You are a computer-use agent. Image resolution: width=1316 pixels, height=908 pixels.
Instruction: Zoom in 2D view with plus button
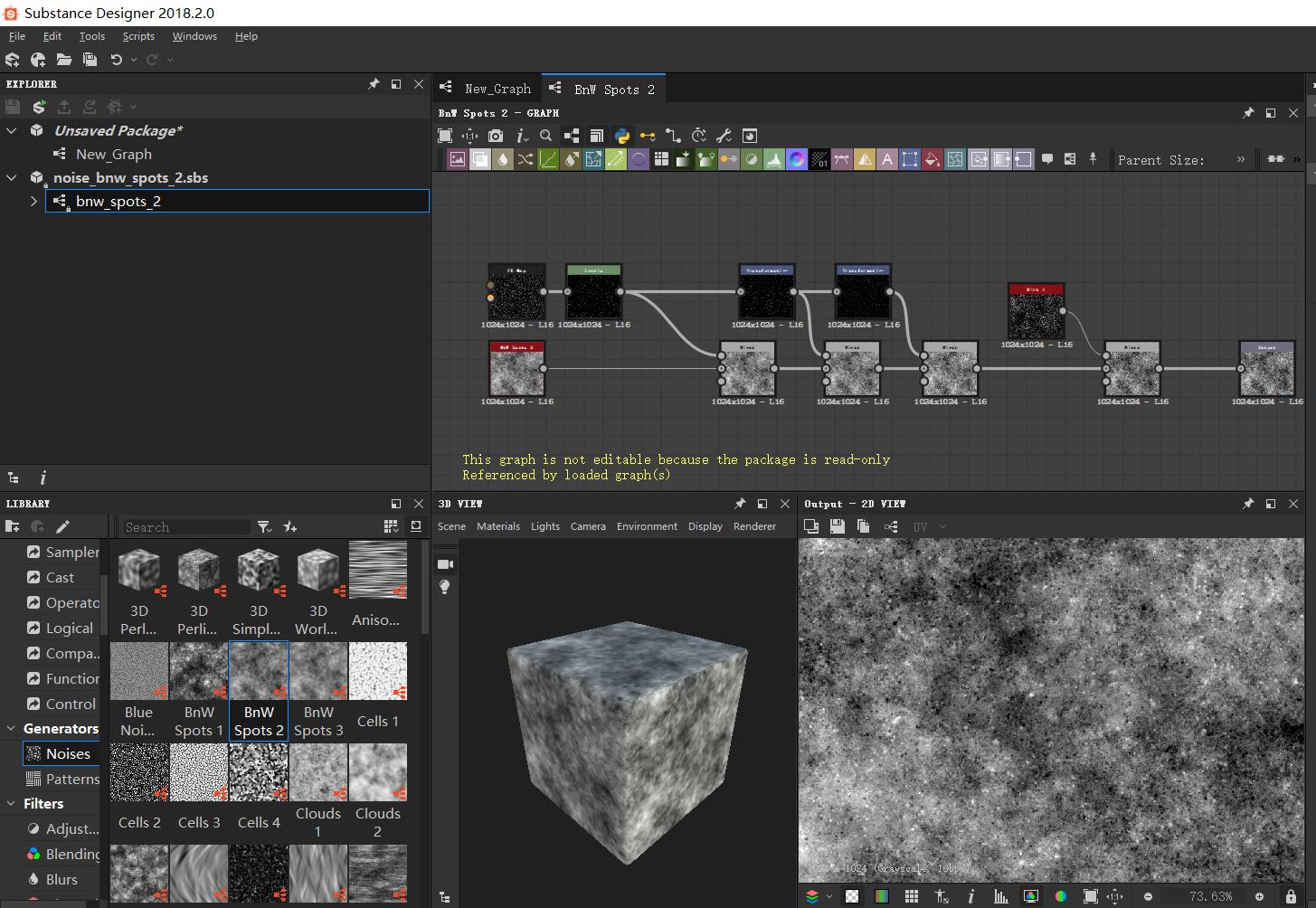coord(1259,896)
